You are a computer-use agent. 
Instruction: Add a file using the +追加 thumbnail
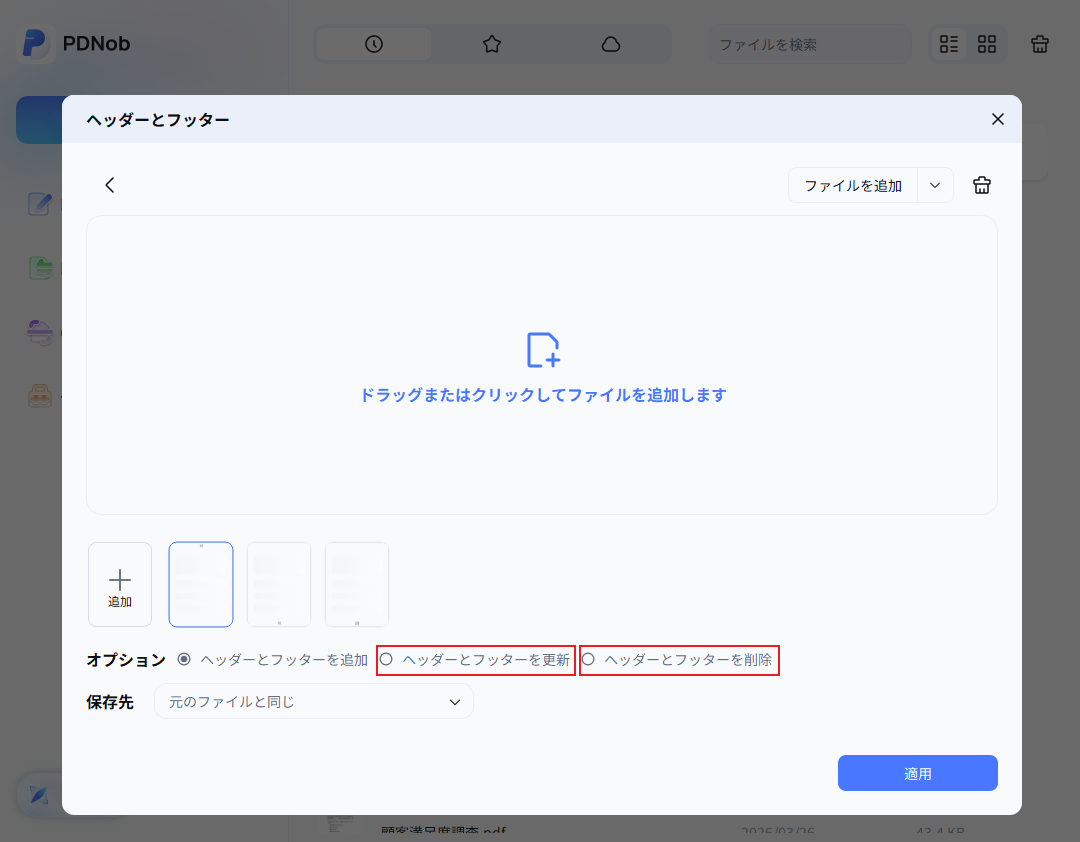[x=119, y=584]
